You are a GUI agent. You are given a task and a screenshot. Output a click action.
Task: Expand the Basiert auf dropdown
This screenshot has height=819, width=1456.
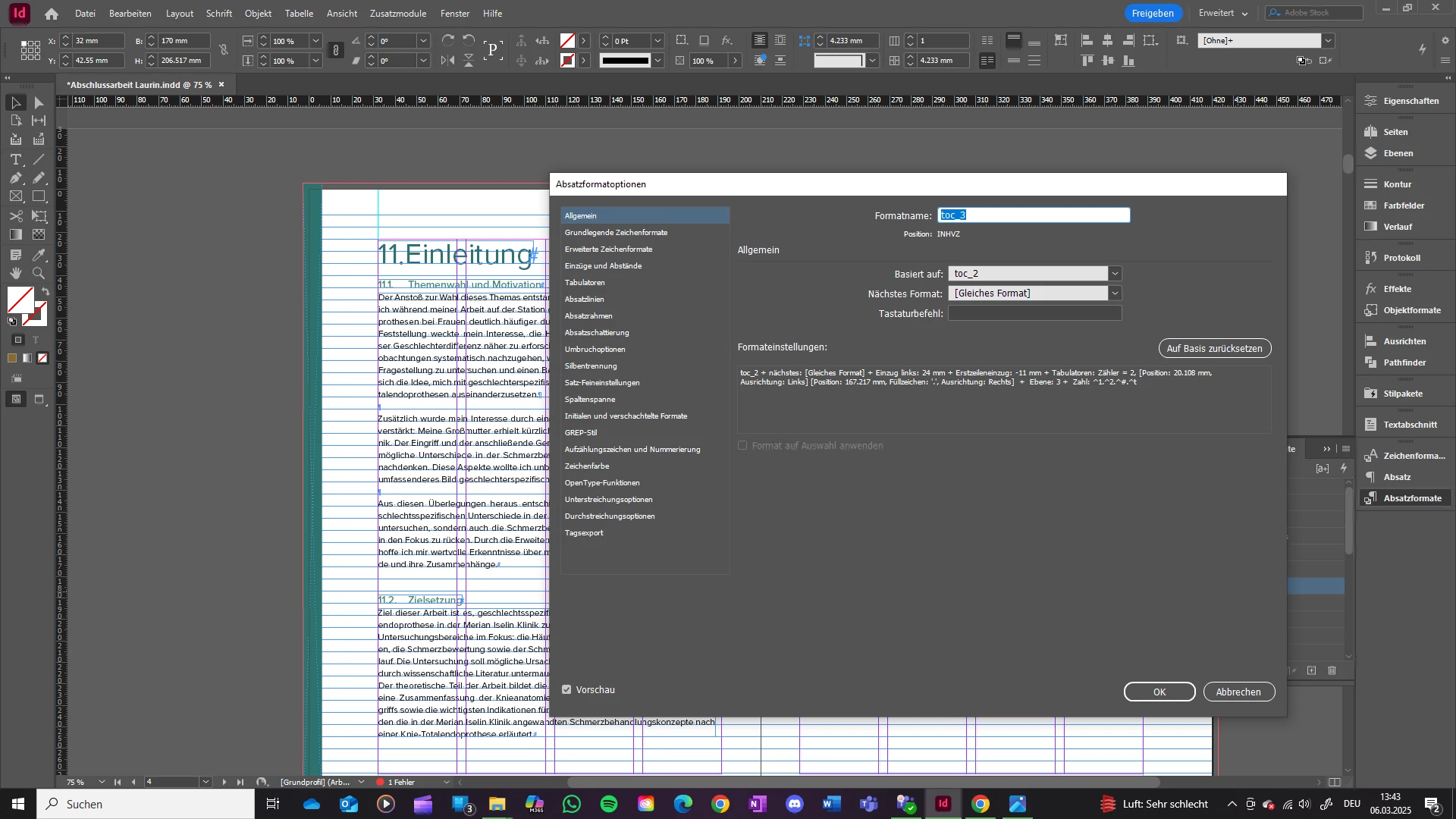(1115, 273)
